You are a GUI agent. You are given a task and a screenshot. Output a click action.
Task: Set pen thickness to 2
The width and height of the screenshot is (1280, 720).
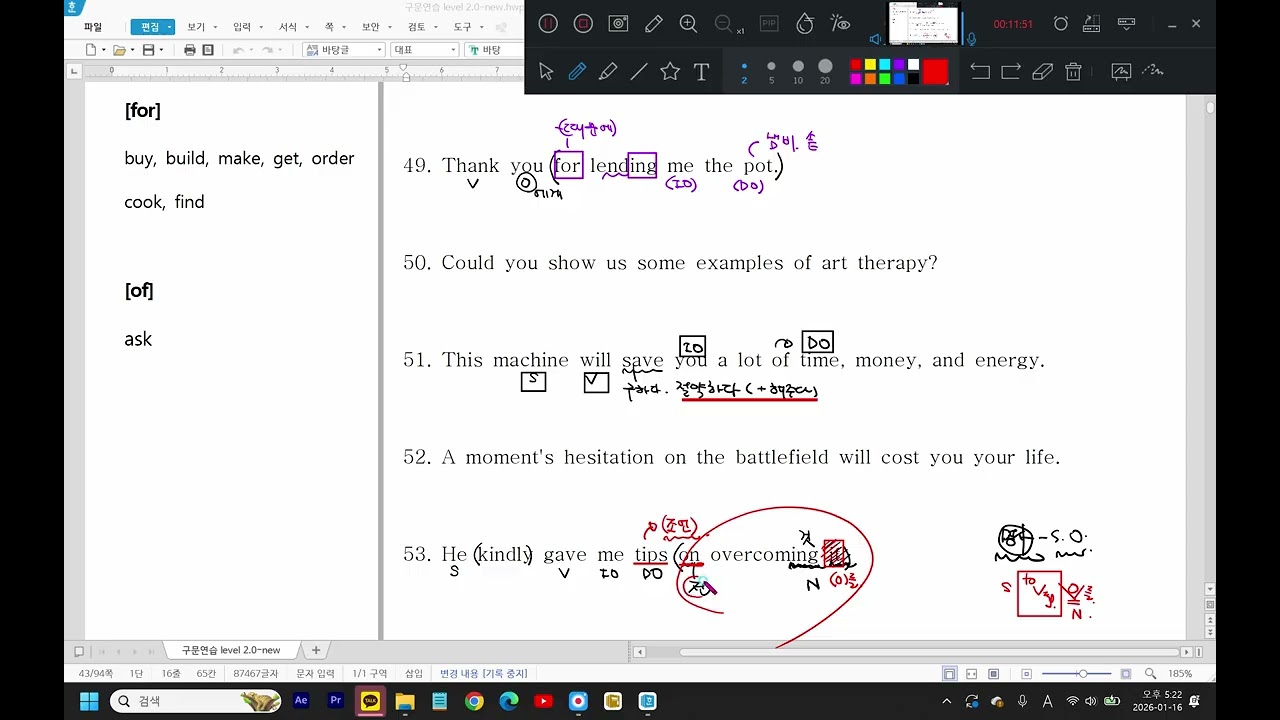744,71
